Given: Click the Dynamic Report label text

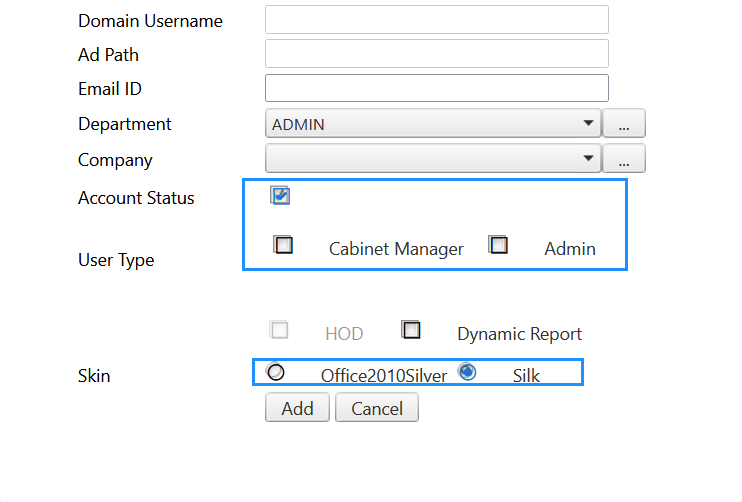Looking at the screenshot, I should (x=519, y=334).
